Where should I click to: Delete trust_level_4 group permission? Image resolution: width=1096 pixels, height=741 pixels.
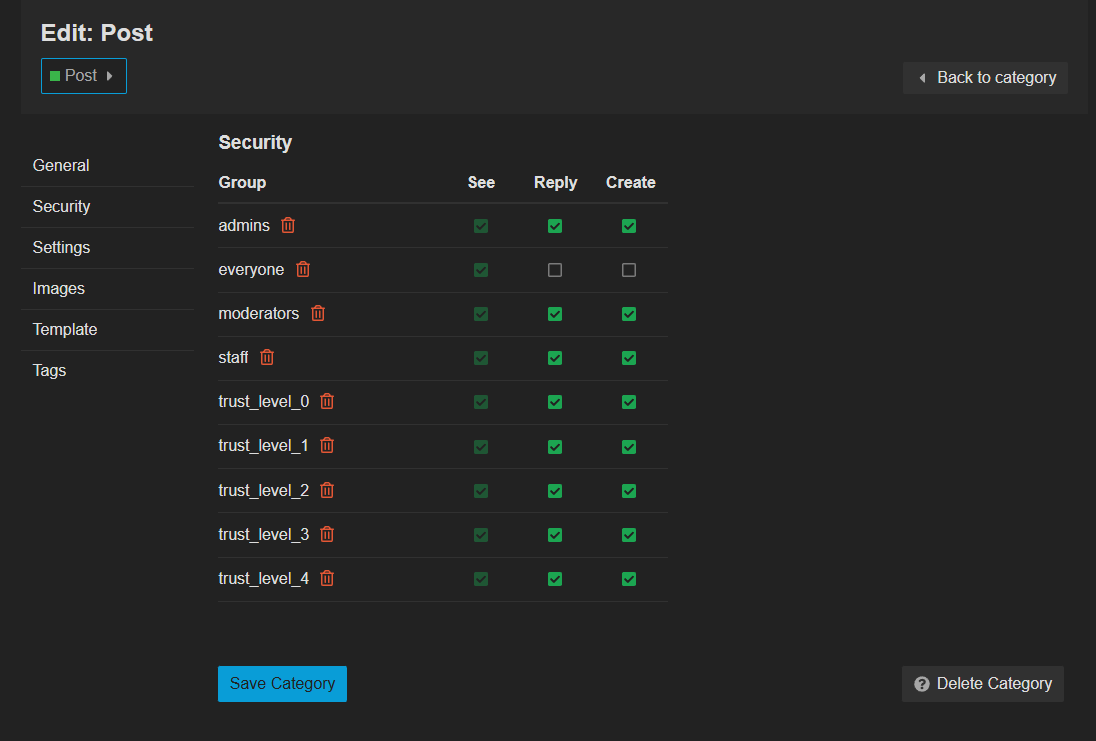coord(327,578)
